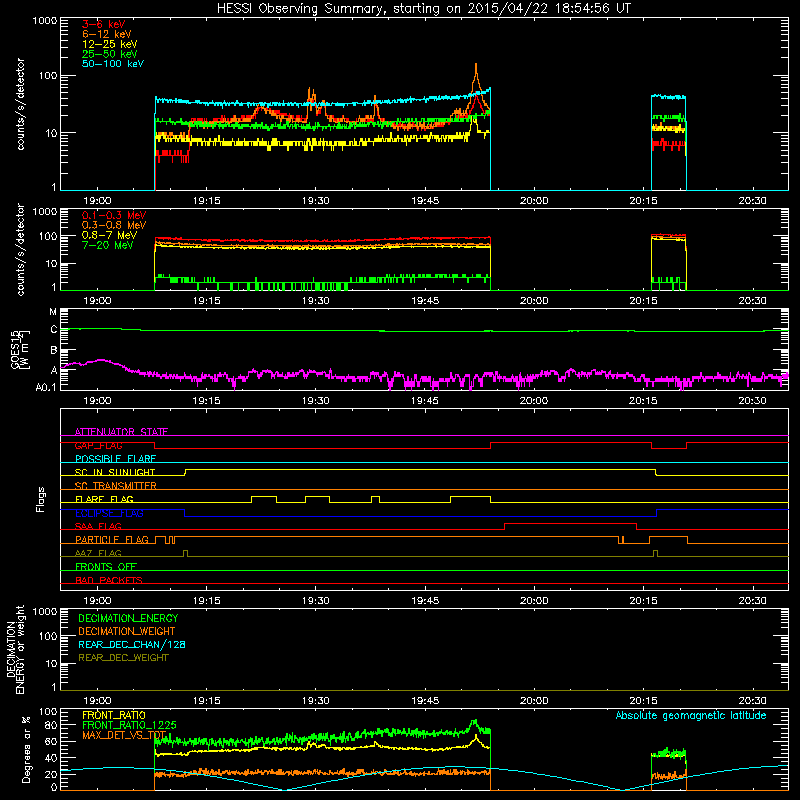
Task: Click the raised SAA_FLAG step segment
Action: 570,523
